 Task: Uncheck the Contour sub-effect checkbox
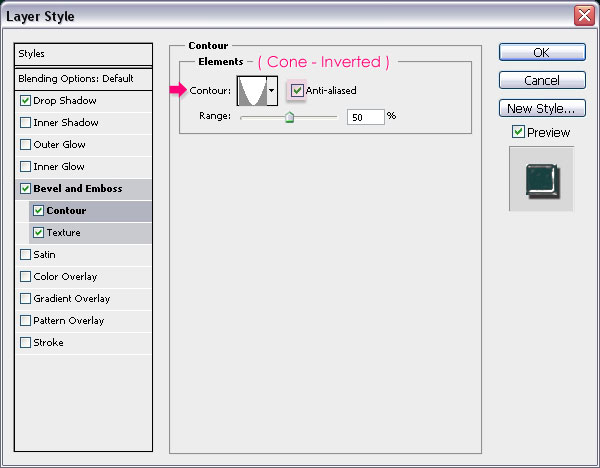(x=38, y=210)
